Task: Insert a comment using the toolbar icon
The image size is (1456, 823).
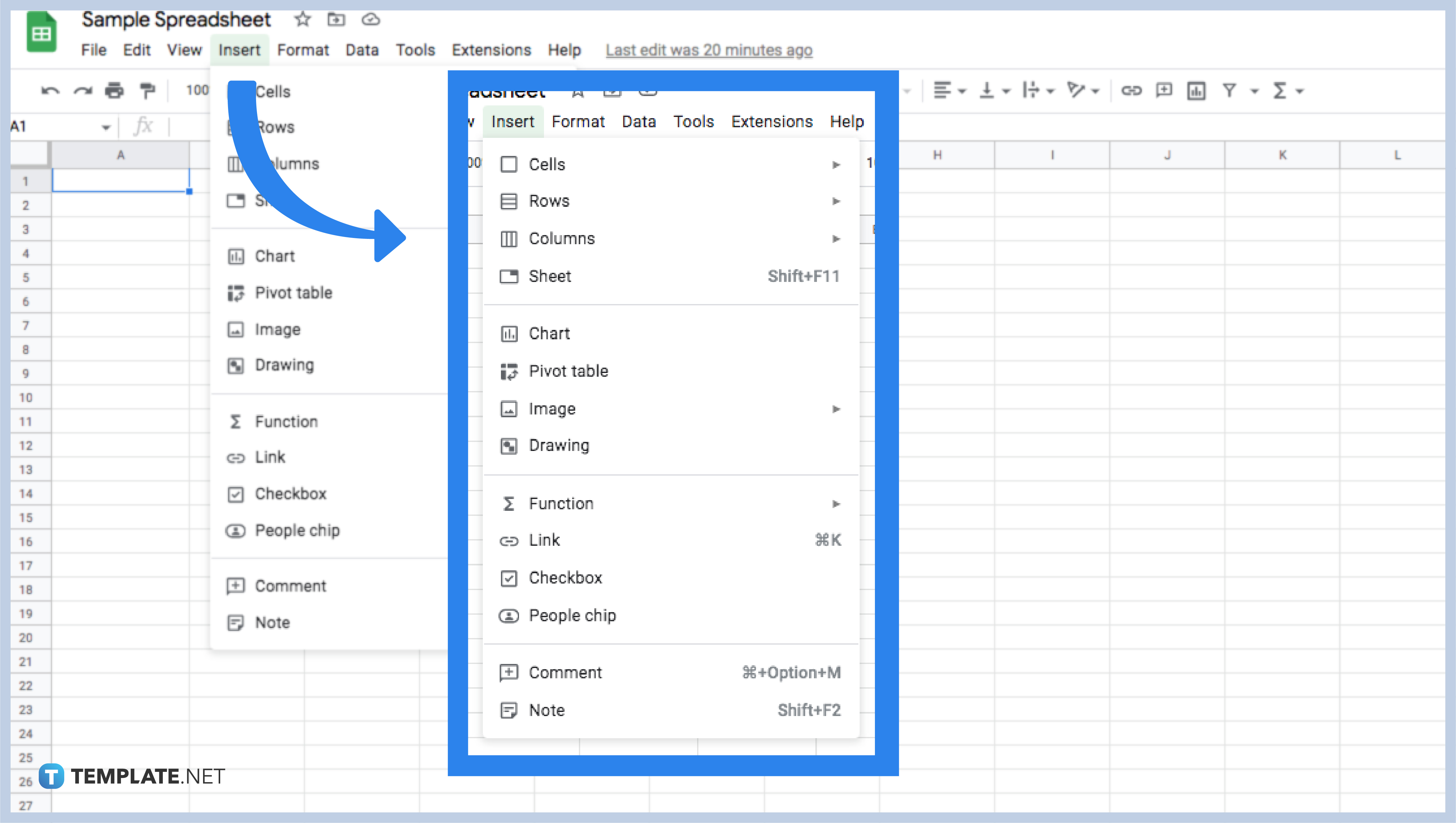Action: point(1163,90)
